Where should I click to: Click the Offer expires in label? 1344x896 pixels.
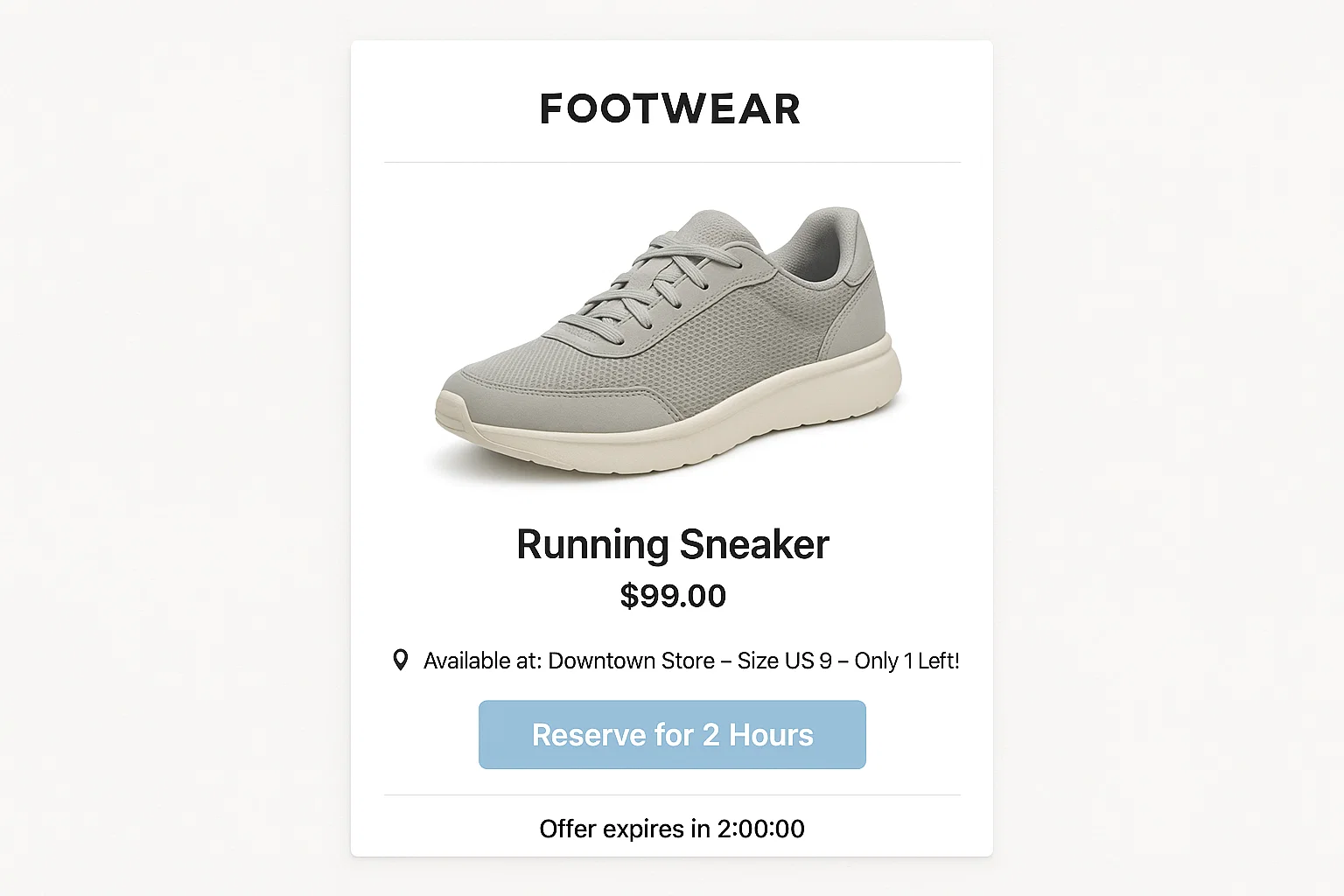tap(625, 829)
